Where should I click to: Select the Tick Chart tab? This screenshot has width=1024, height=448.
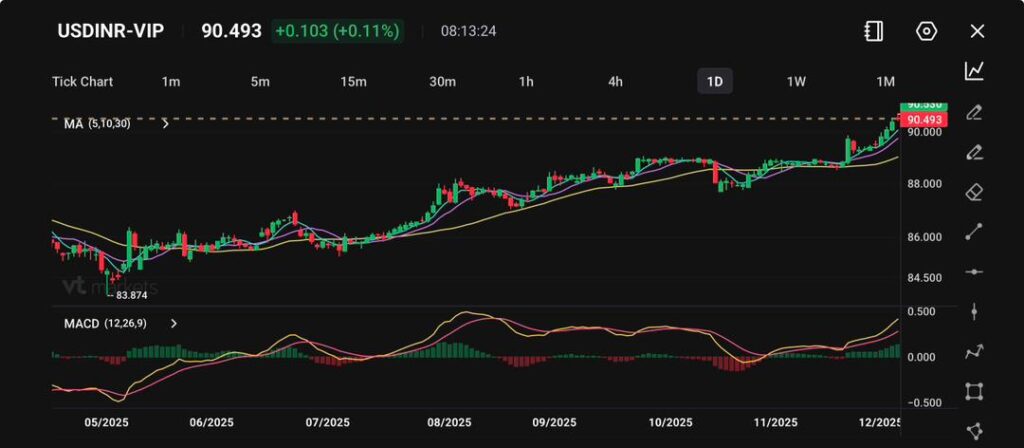point(82,81)
